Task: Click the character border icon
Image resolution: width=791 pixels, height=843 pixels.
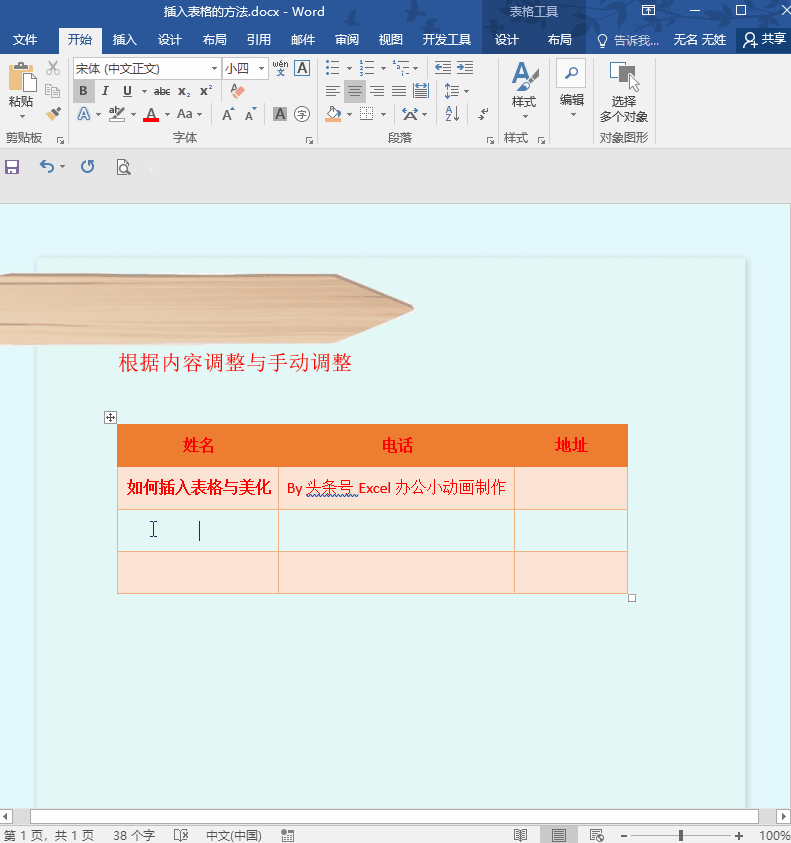Action: (x=302, y=68)
